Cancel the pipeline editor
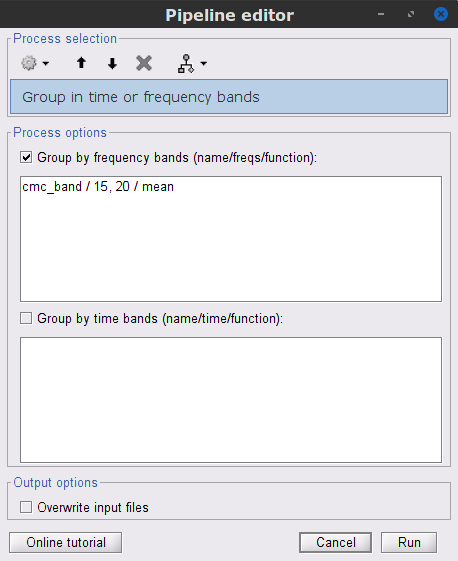 tap(336, 542)
